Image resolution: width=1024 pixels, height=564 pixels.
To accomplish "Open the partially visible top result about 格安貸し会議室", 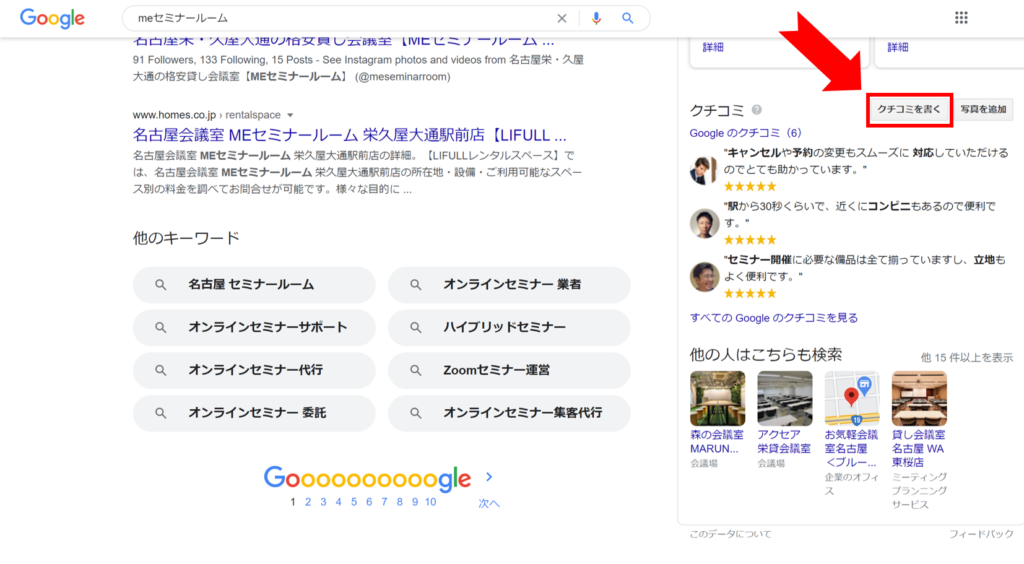I will click(344, 42).
